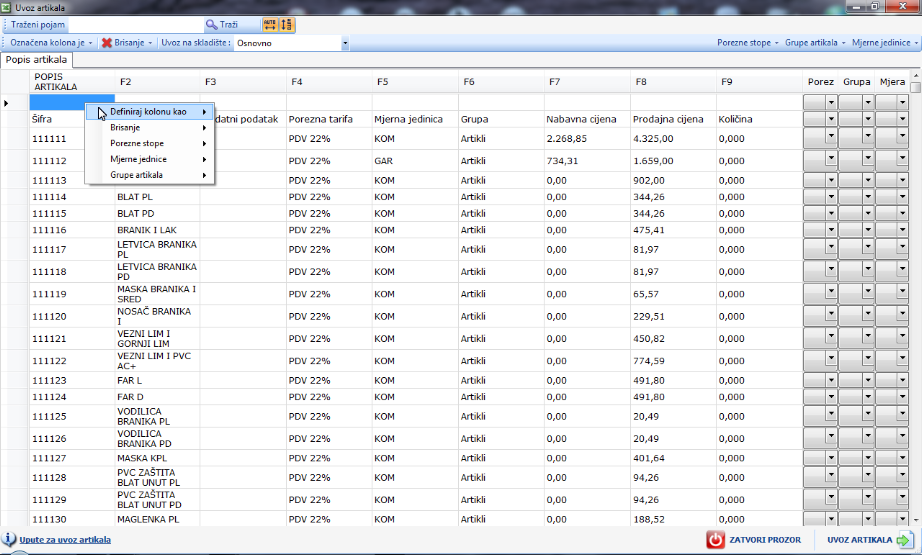Toggle the auto row height icon
The height and width of the screenshot is (555, 922).
pos(286,25)
